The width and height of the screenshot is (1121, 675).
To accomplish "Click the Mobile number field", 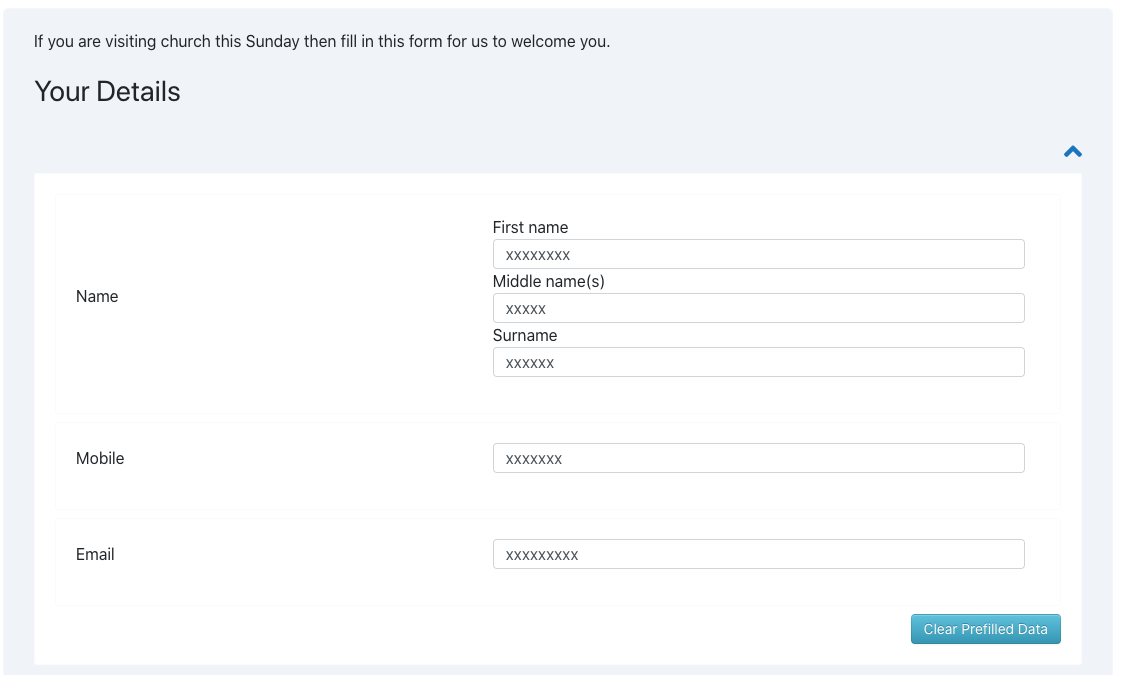I will click(x=759, y=458).
